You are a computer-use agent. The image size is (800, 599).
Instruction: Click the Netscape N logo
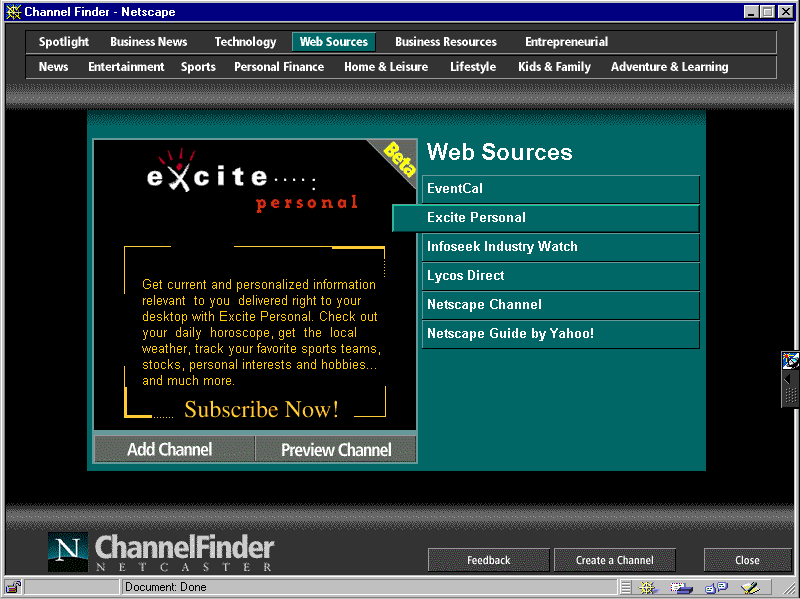(67, 552)
